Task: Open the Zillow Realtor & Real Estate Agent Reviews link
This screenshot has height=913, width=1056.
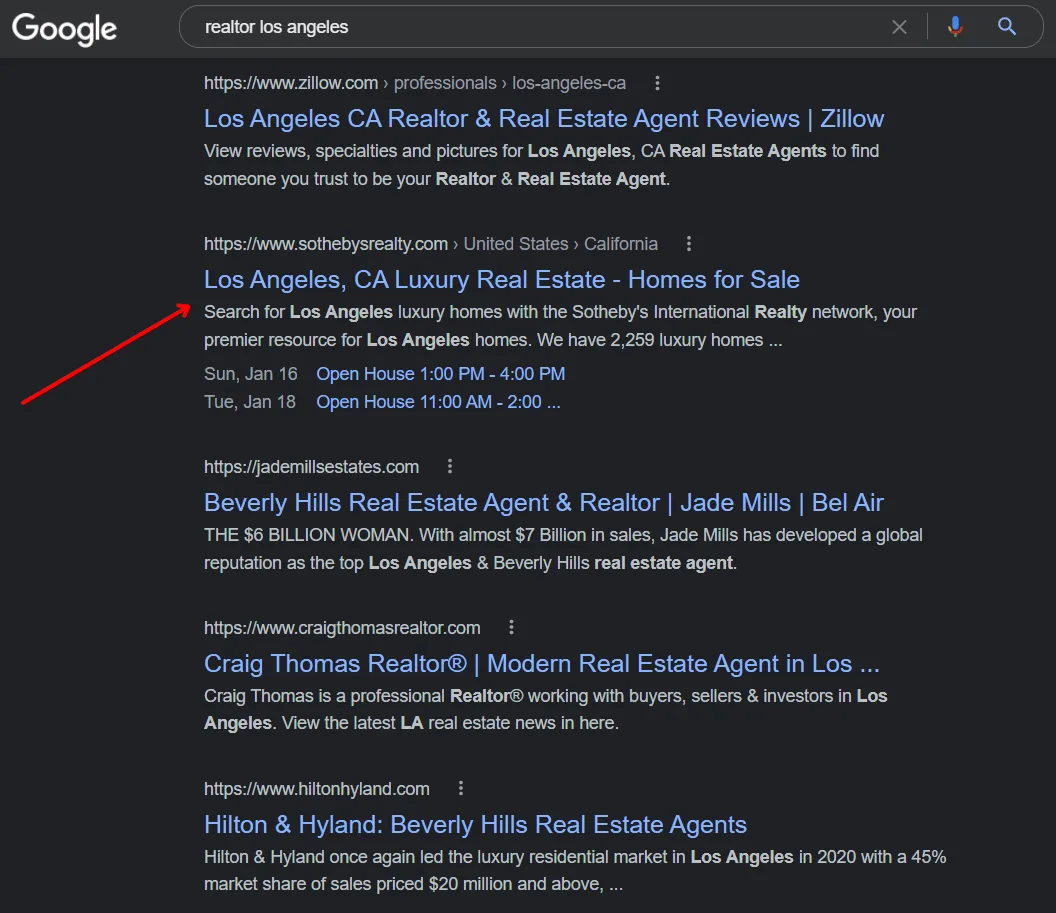Action: [x=543, y=119]
